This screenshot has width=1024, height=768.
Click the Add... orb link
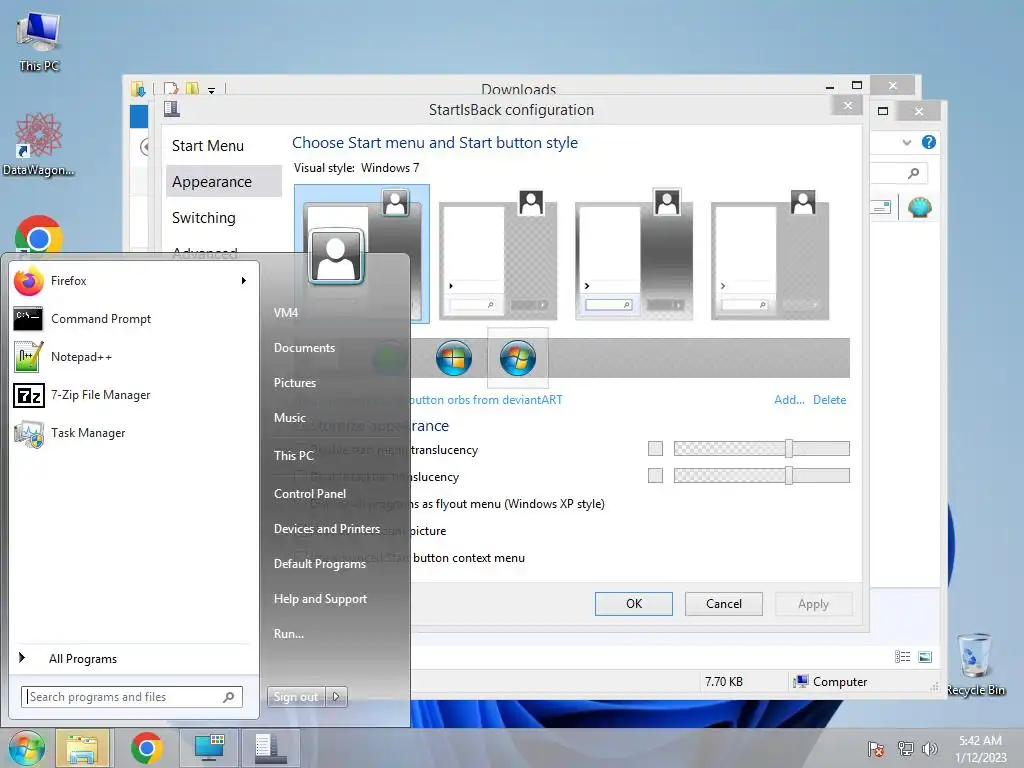(789, 400)
